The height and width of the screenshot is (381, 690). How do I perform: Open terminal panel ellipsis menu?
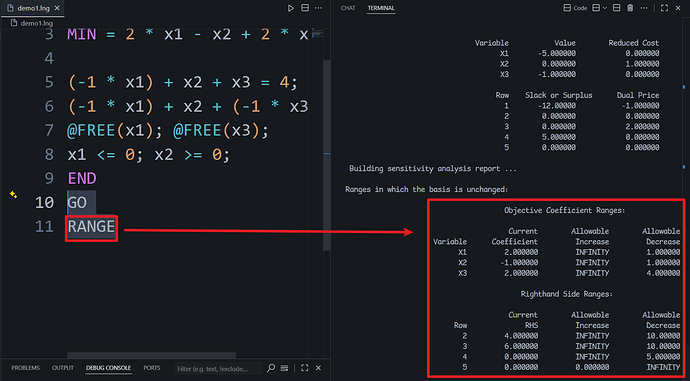click(x=644, y=8)
